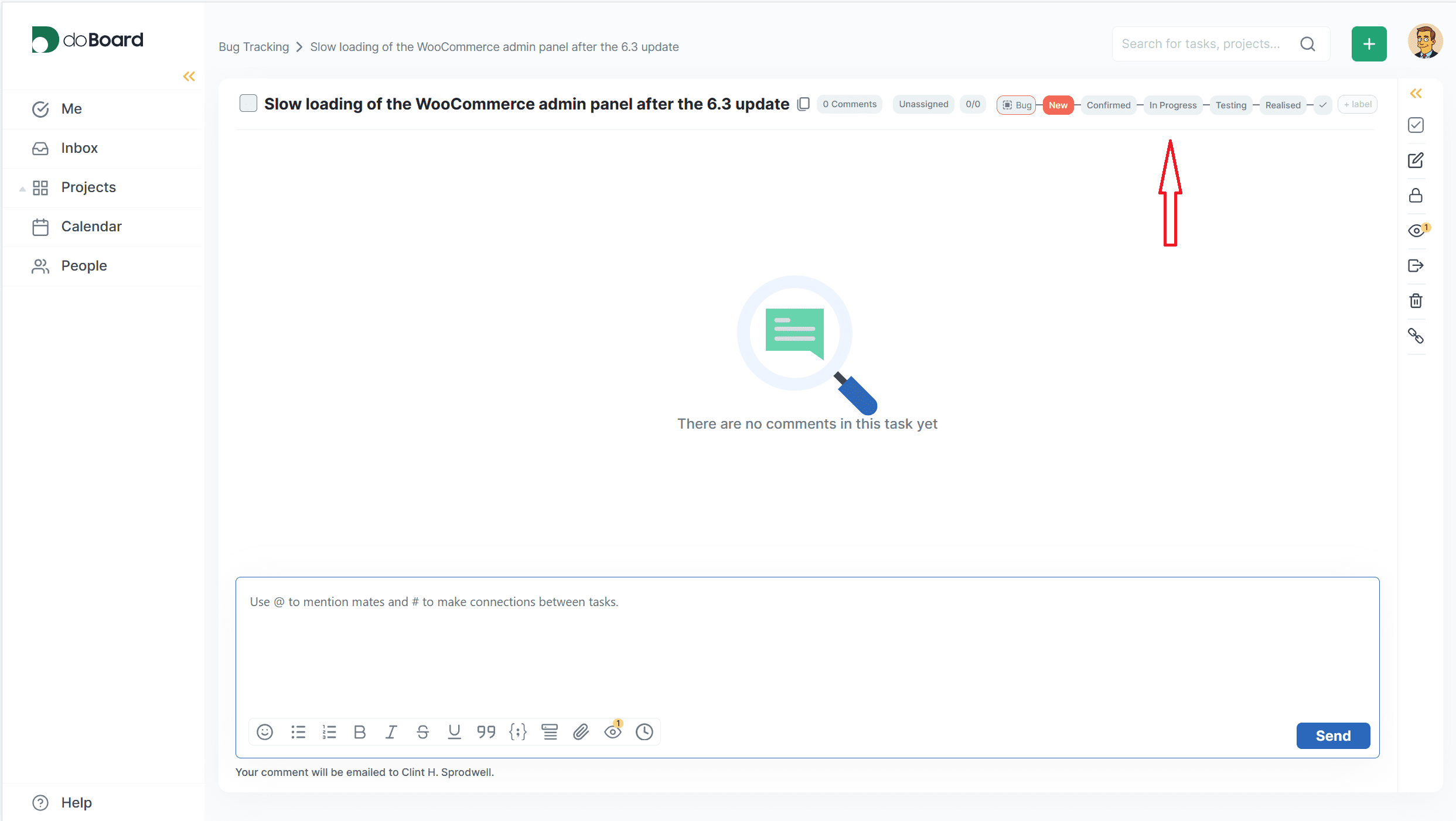Toggle watchers eye icon in right sidebar

pyautogui.click(x=1416, y=231)
